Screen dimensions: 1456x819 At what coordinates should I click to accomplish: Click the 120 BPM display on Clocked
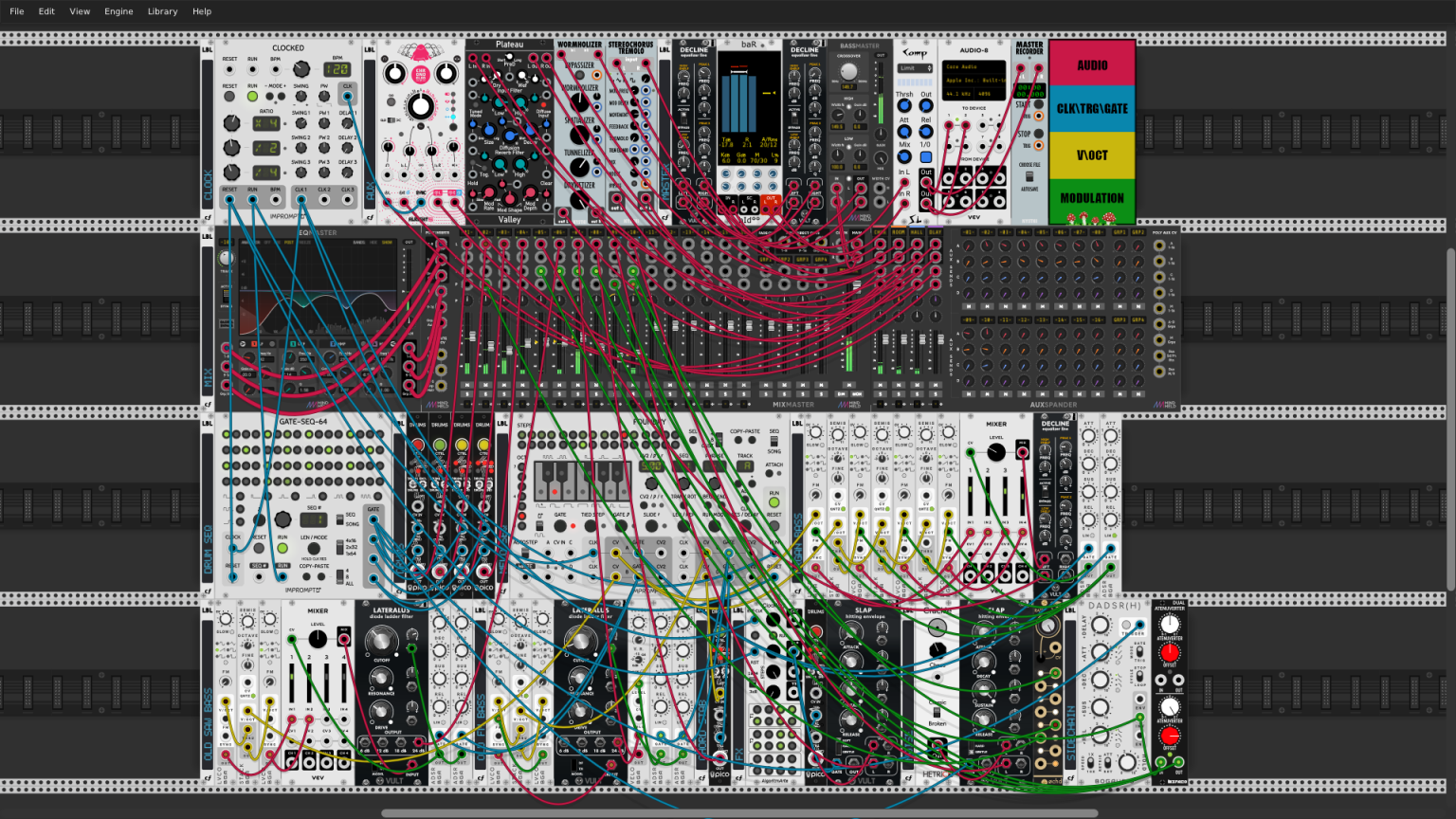click(x=337, y=69)
